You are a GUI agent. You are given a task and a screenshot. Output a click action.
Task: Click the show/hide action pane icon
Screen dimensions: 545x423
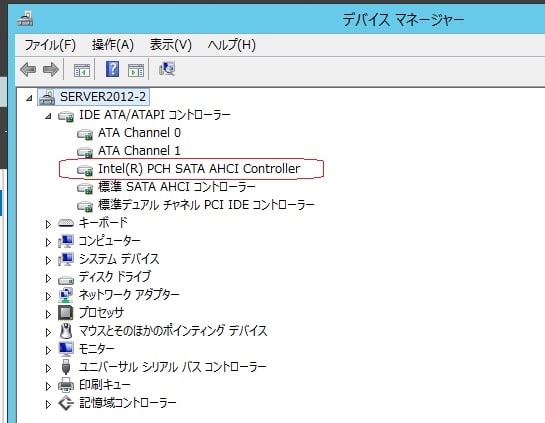click(136, 70)
